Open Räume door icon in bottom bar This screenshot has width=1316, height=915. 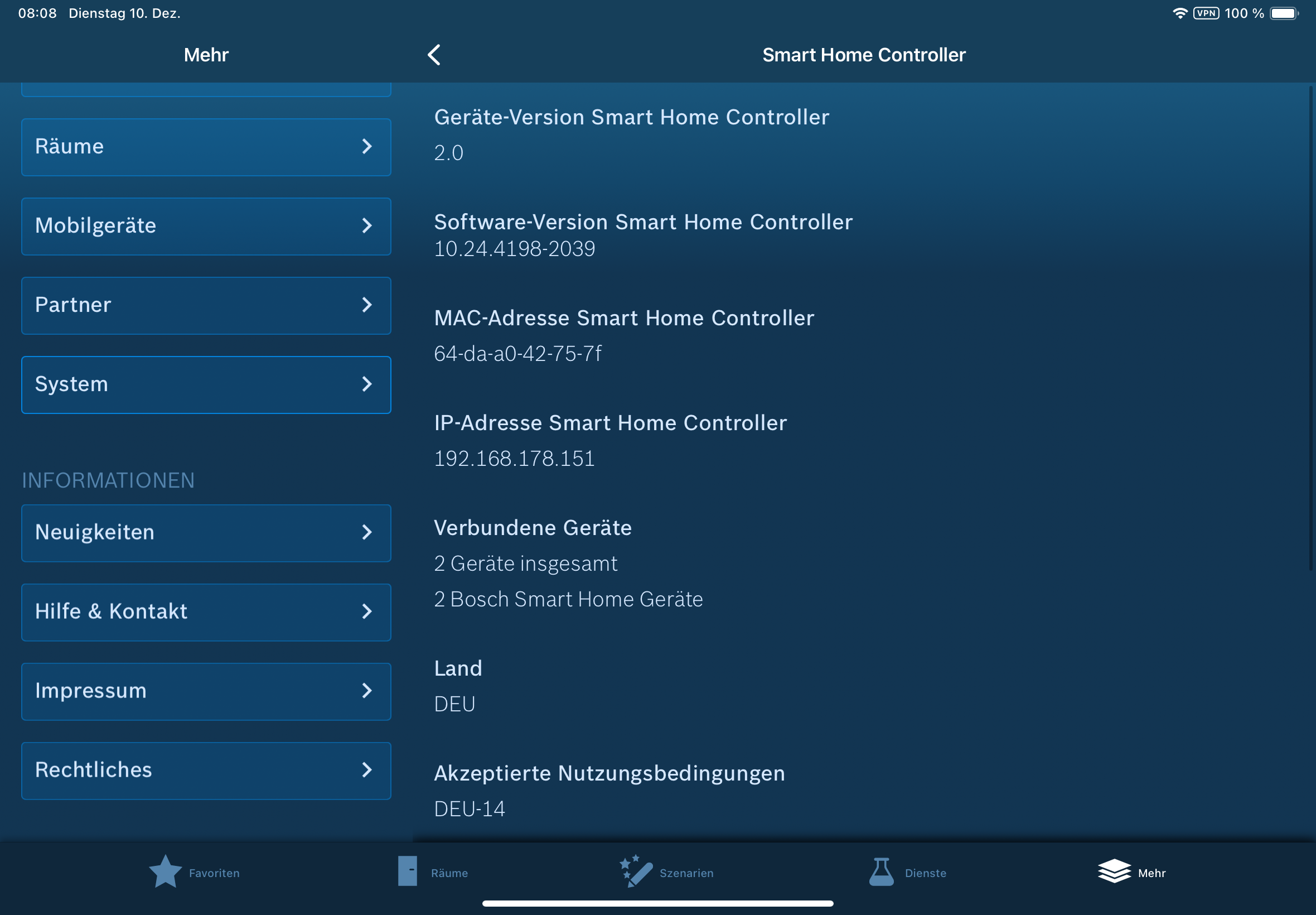[408, 871]
